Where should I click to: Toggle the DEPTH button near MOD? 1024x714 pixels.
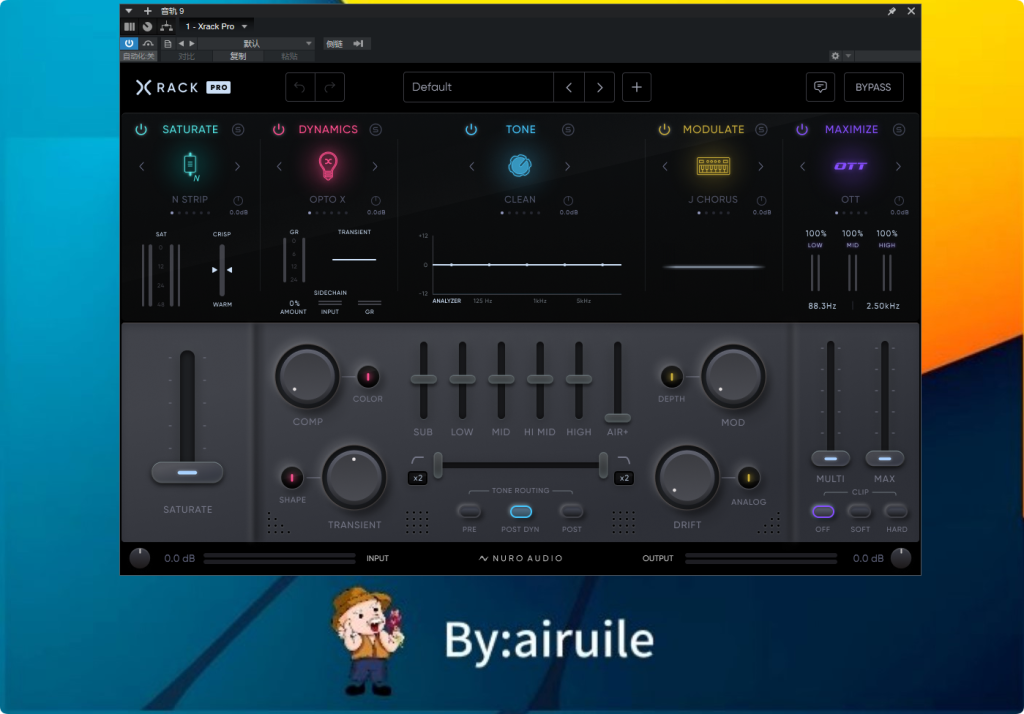pos(671,377)
